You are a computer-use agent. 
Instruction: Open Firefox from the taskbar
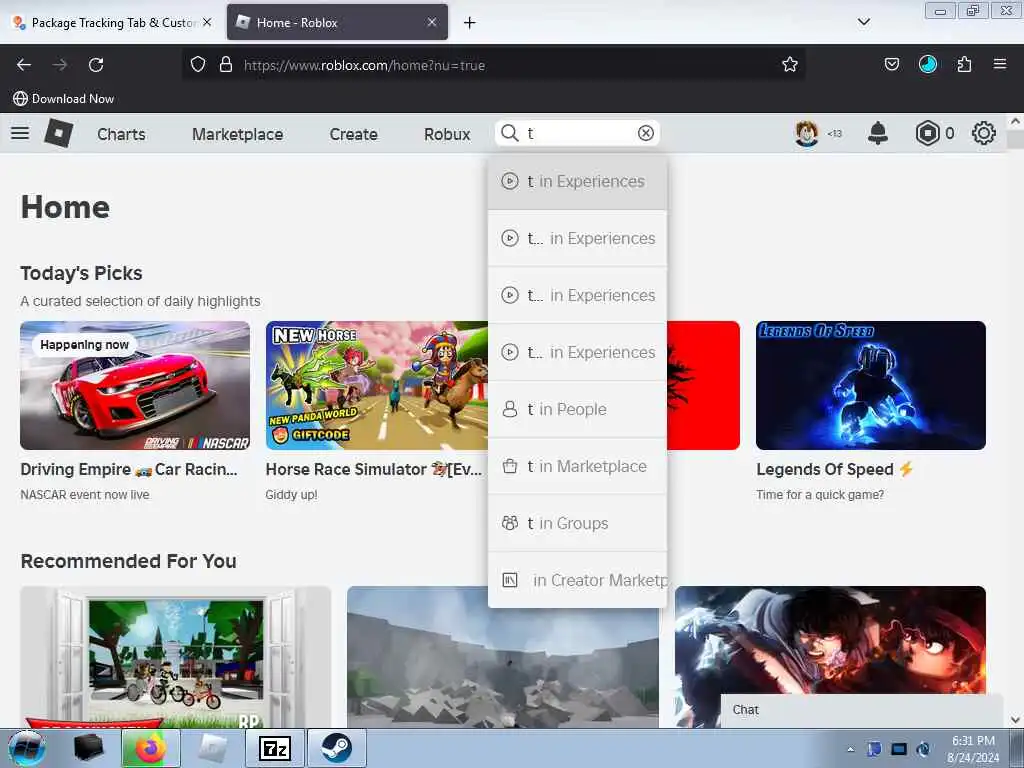(x=151, y=748)
